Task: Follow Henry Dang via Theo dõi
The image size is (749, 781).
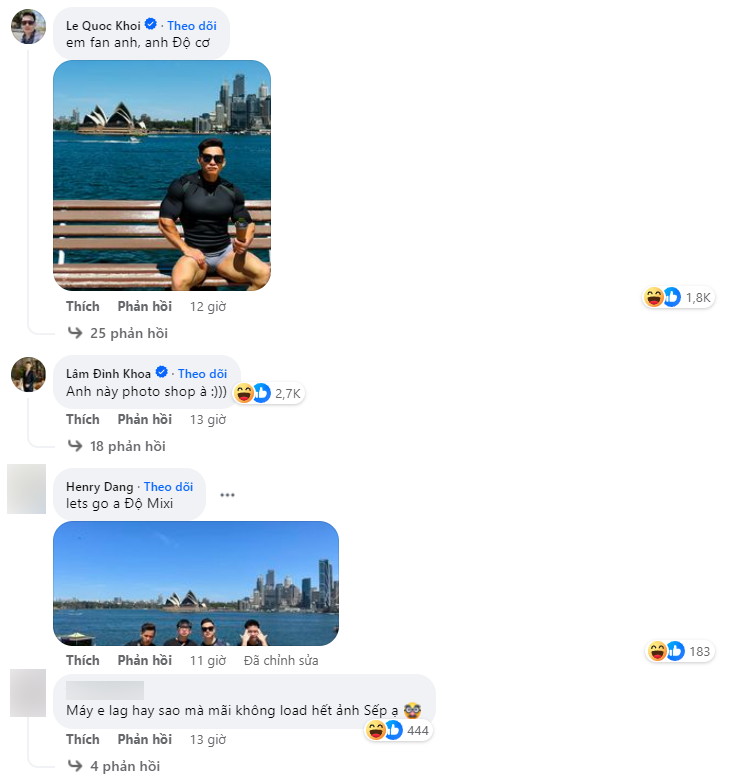Action: click(168, 487)
